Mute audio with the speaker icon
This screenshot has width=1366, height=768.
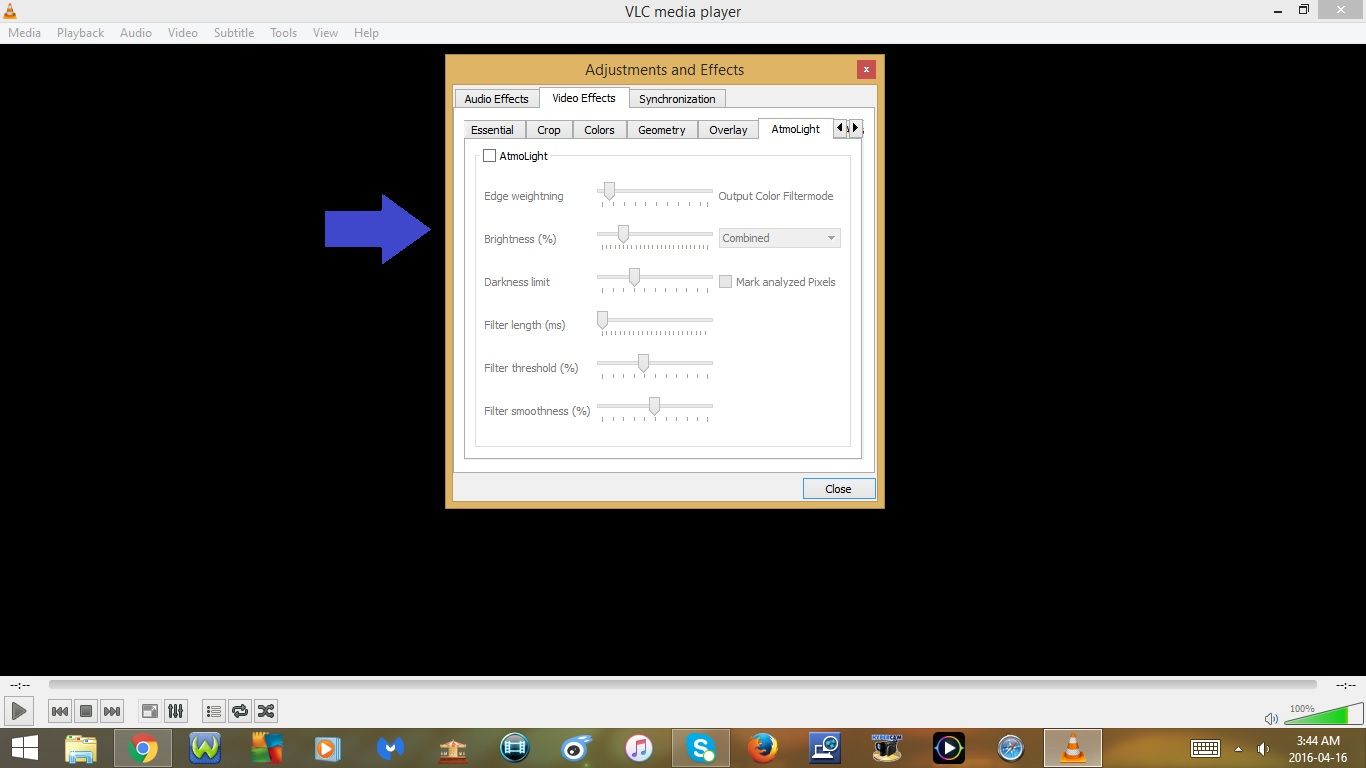pyautogui.click(x=1271, y=718)
